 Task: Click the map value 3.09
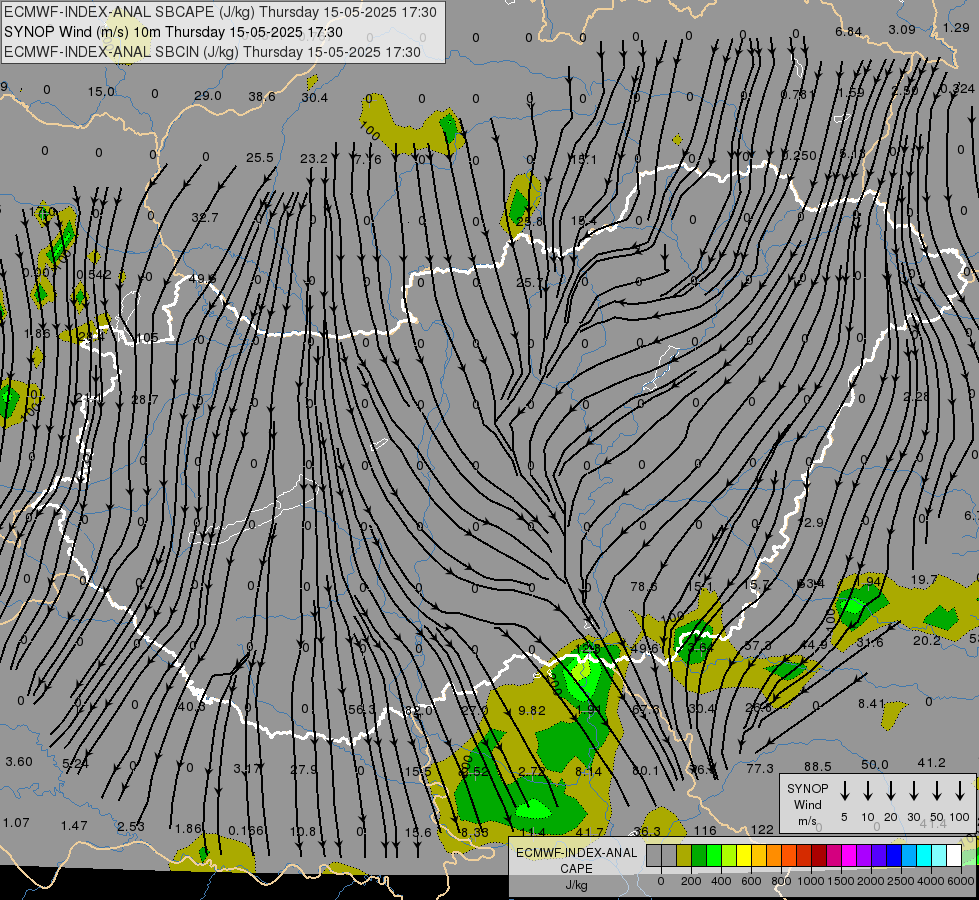coord(902,29)
